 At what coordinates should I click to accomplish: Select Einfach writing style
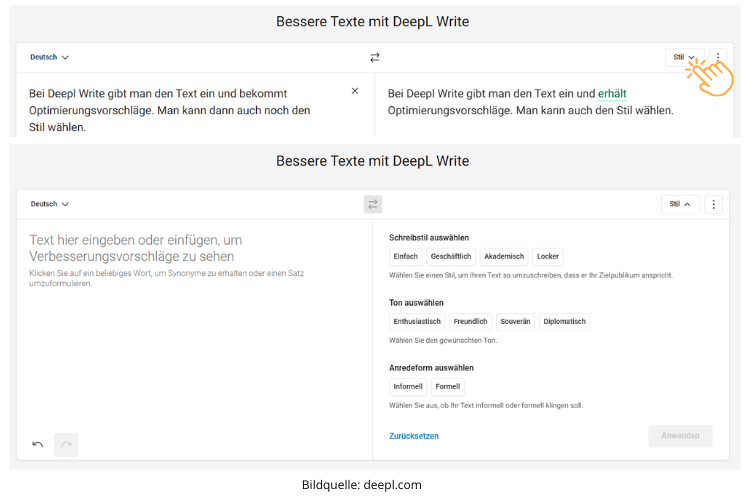[x=406, y=256]
